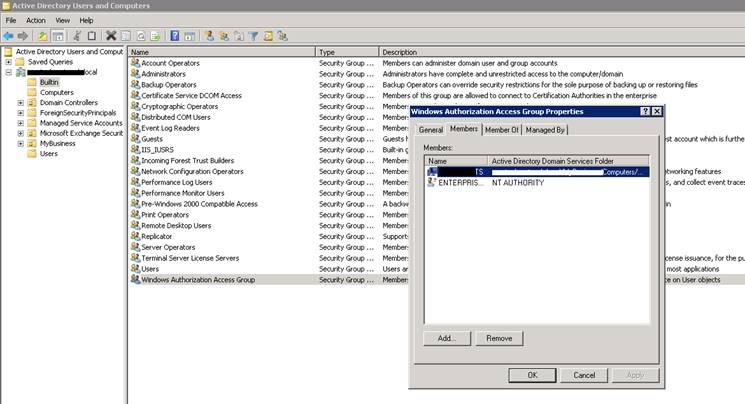
Task: Collapse the domain node in the tree
Action: point(9,72)
